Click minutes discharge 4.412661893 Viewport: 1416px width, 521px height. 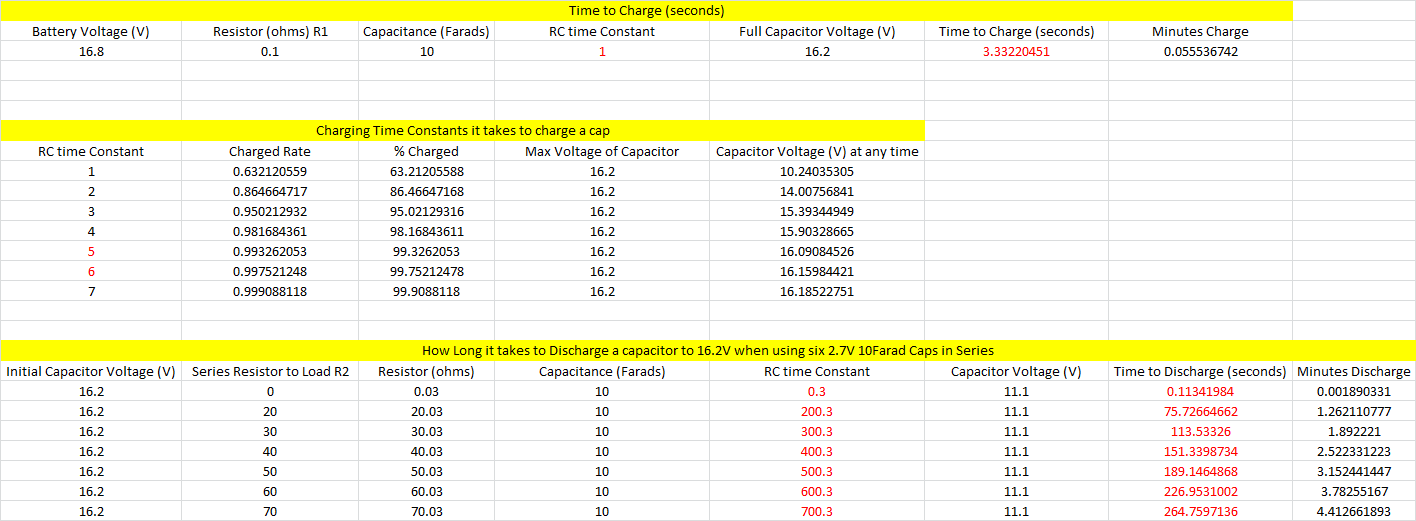[x=1354, y=511]
